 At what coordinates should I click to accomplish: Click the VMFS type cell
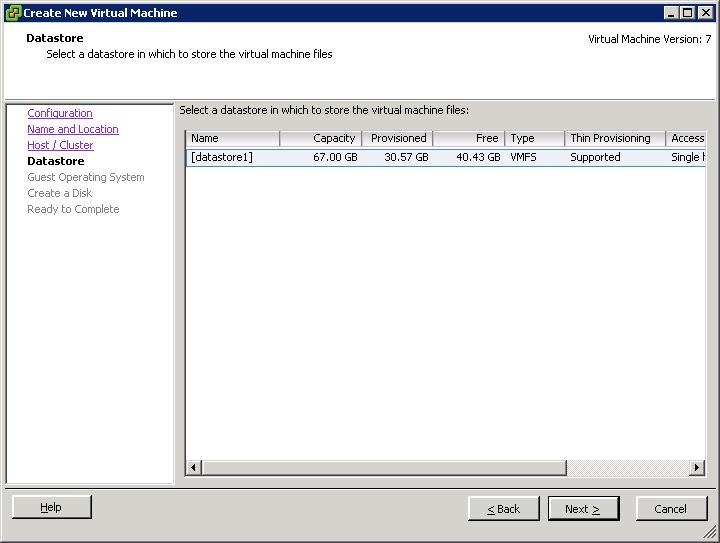tap(523, 157)
